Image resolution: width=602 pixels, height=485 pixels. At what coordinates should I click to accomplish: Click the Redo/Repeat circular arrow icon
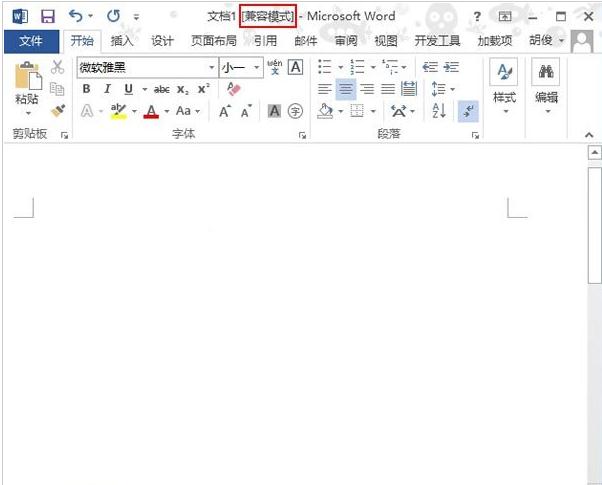[114, 16]
